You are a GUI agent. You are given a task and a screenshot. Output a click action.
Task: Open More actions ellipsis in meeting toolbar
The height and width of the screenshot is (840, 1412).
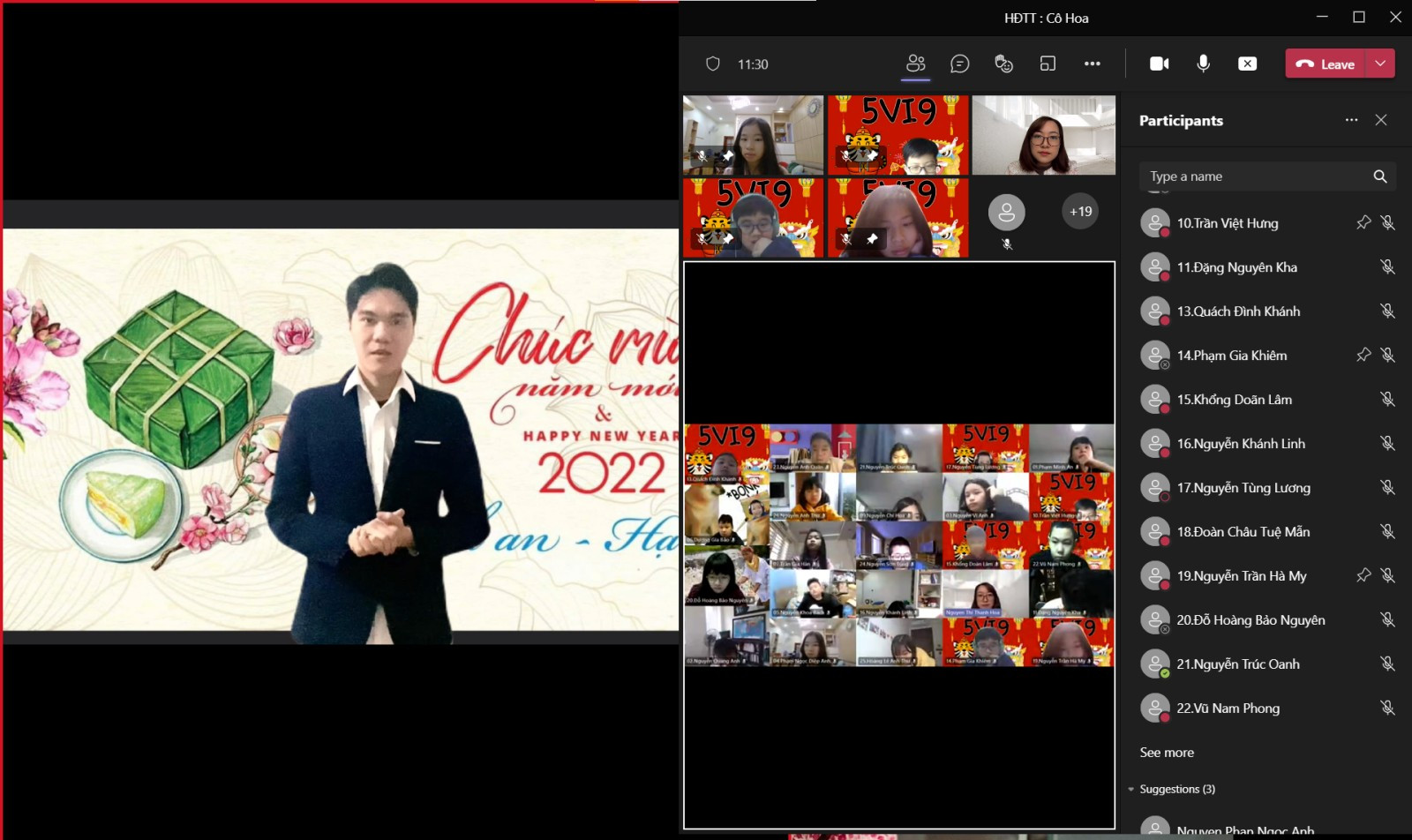[x=1092, y=64]
